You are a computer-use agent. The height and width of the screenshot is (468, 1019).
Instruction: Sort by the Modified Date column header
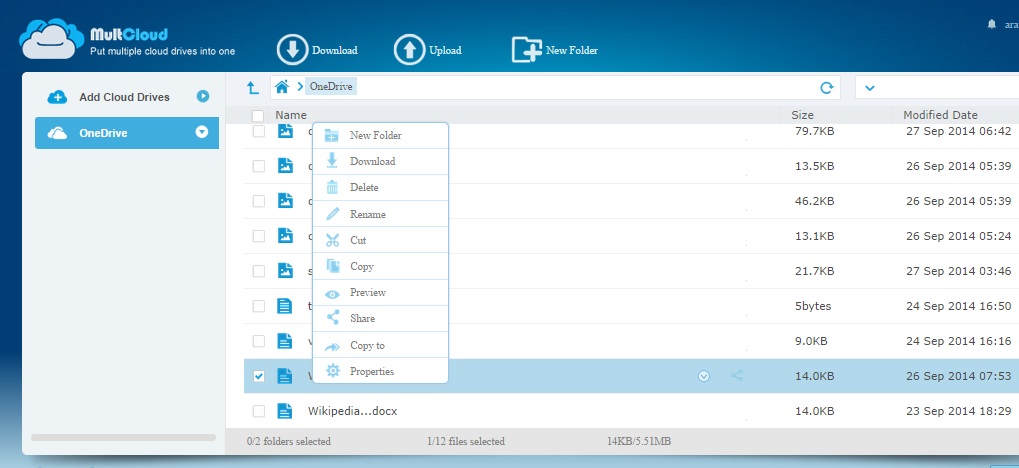coord(940,115)
